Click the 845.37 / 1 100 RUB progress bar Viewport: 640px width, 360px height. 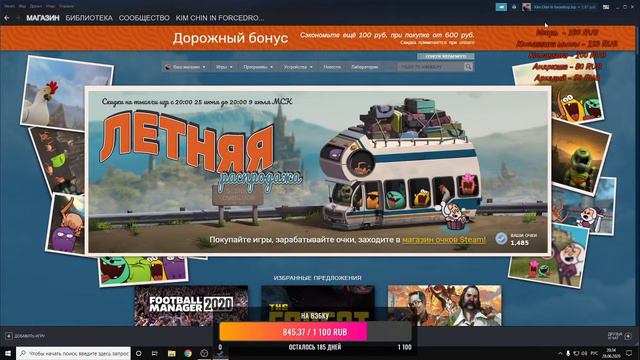pos(315,332)
